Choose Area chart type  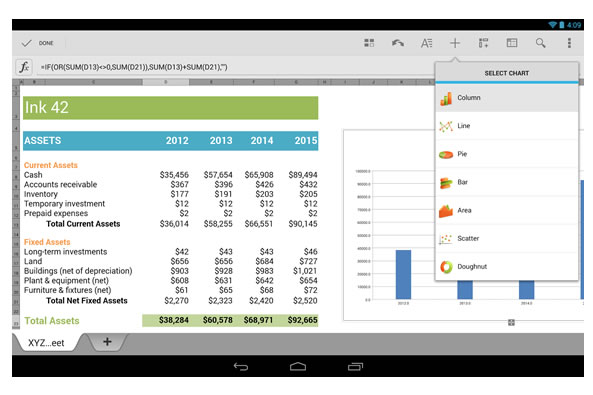coord(507,210)
